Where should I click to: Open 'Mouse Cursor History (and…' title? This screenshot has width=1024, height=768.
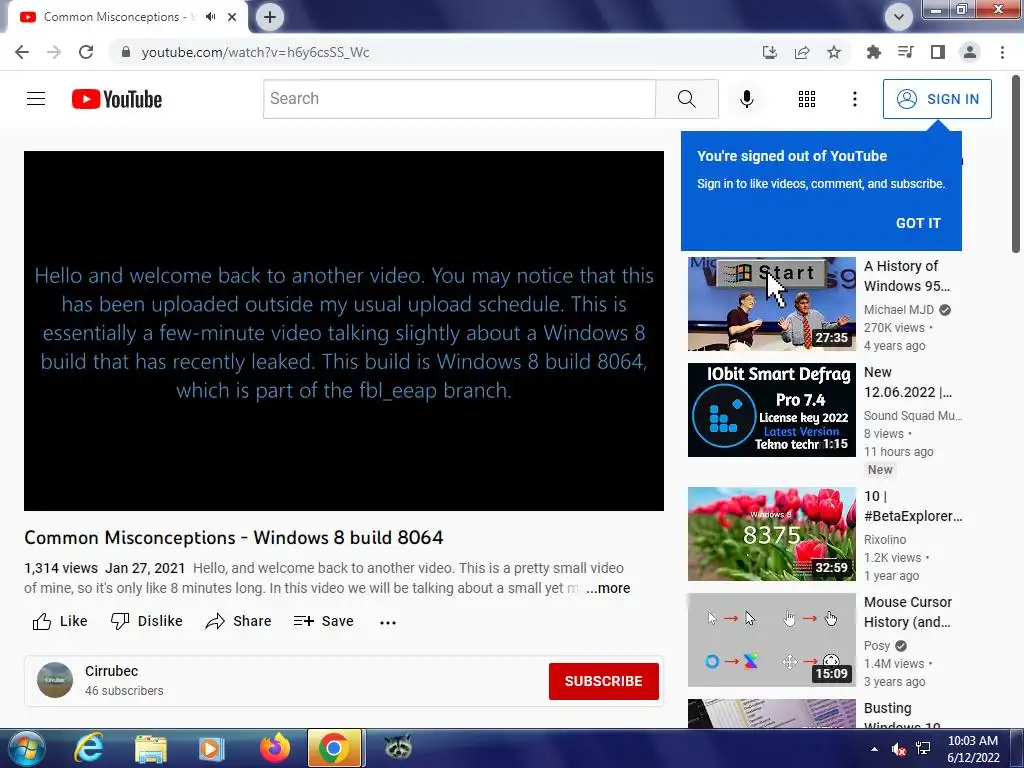908,612
